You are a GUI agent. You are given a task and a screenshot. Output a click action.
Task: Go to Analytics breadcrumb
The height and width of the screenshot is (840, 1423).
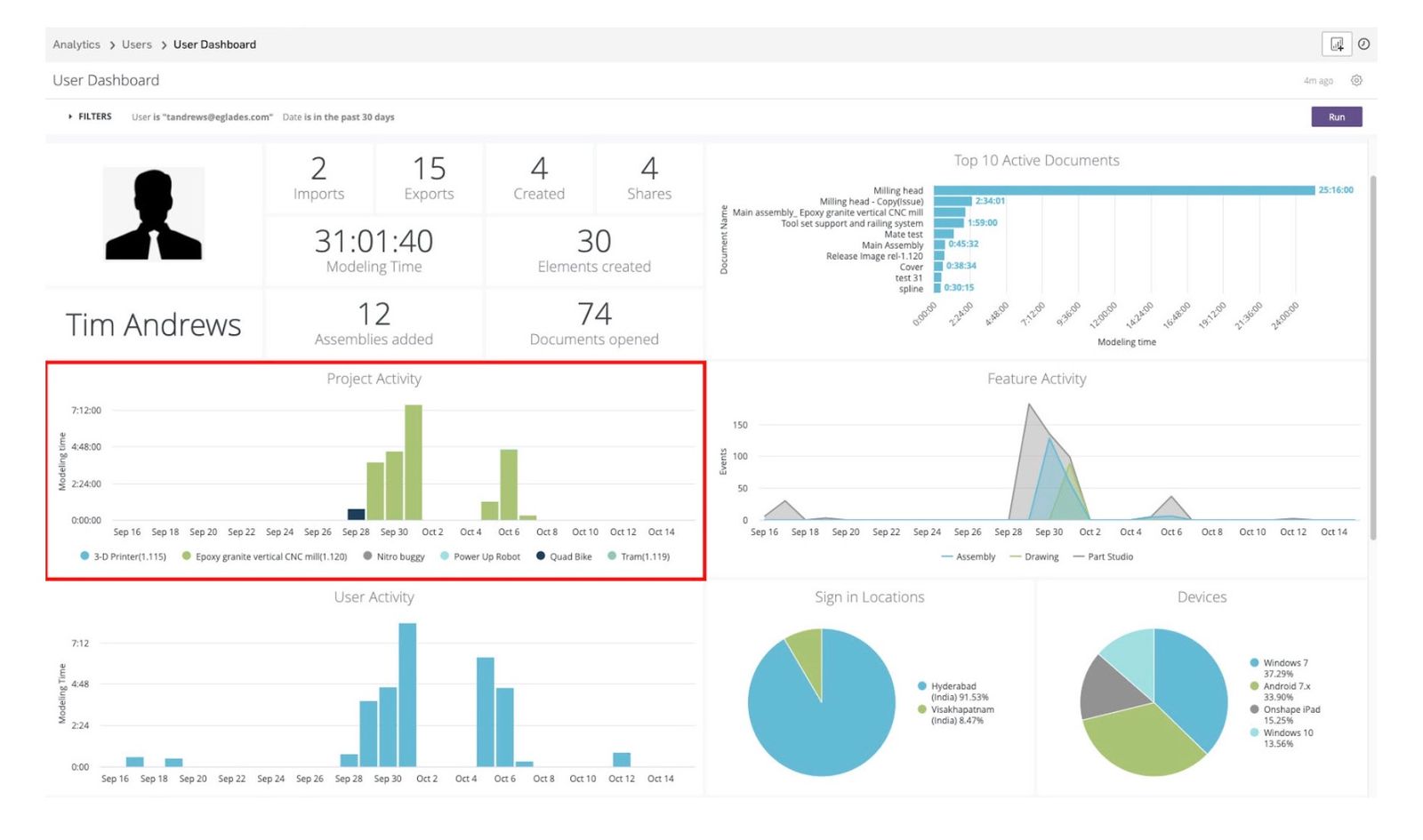click(76, 44)
